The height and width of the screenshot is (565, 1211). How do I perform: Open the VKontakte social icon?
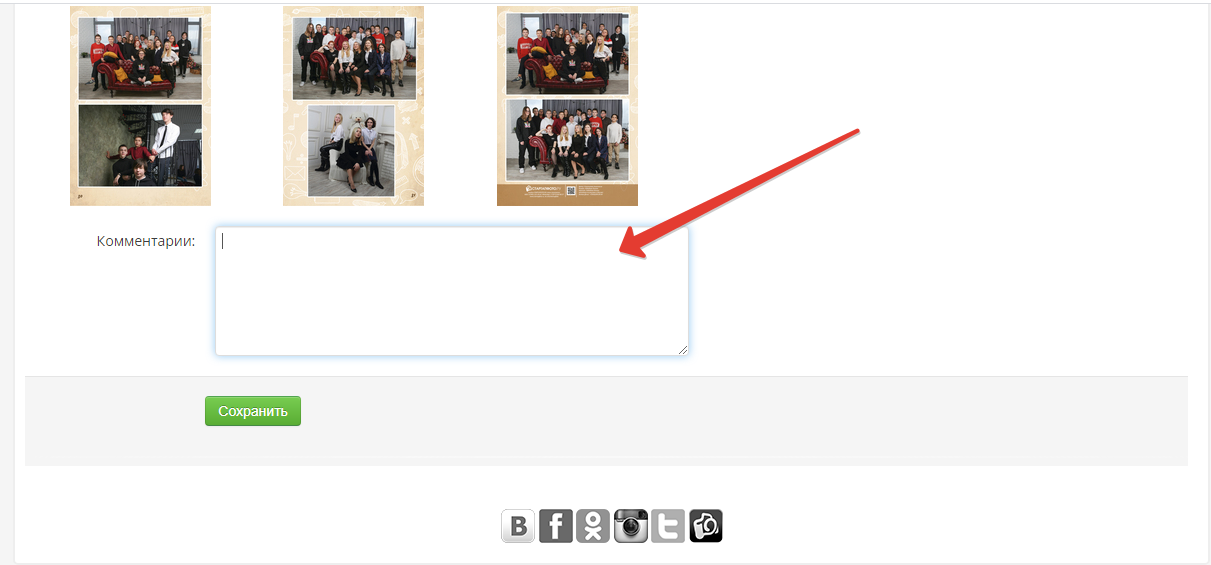(x=518, y=526)
